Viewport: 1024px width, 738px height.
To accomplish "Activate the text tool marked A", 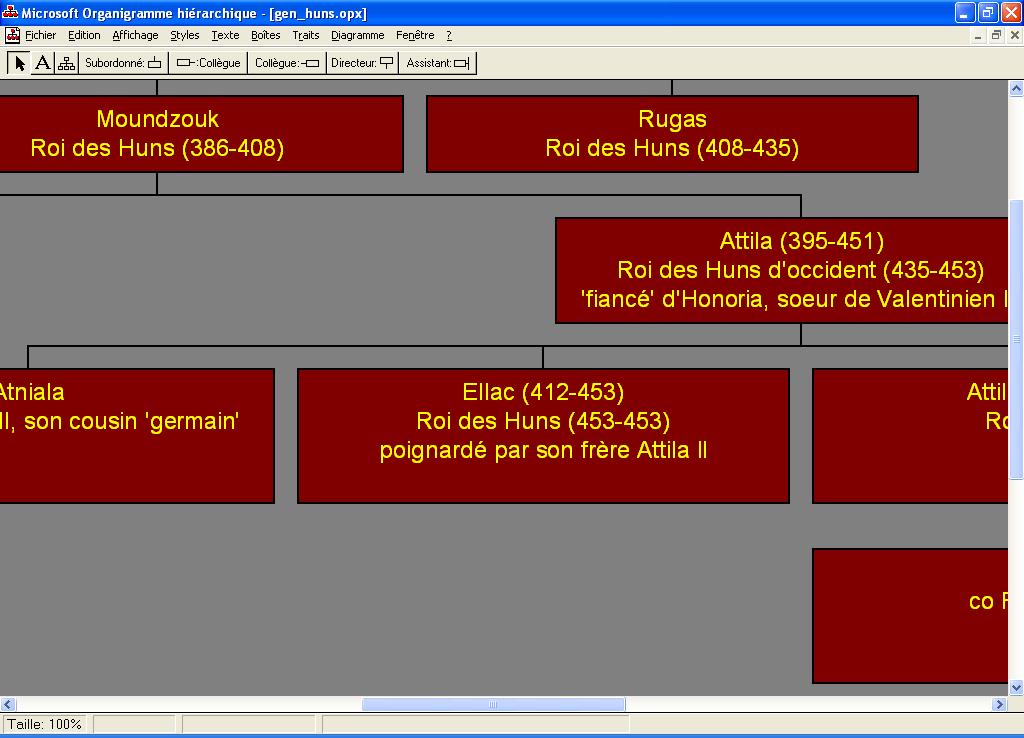I will click(x=42, y=63).
